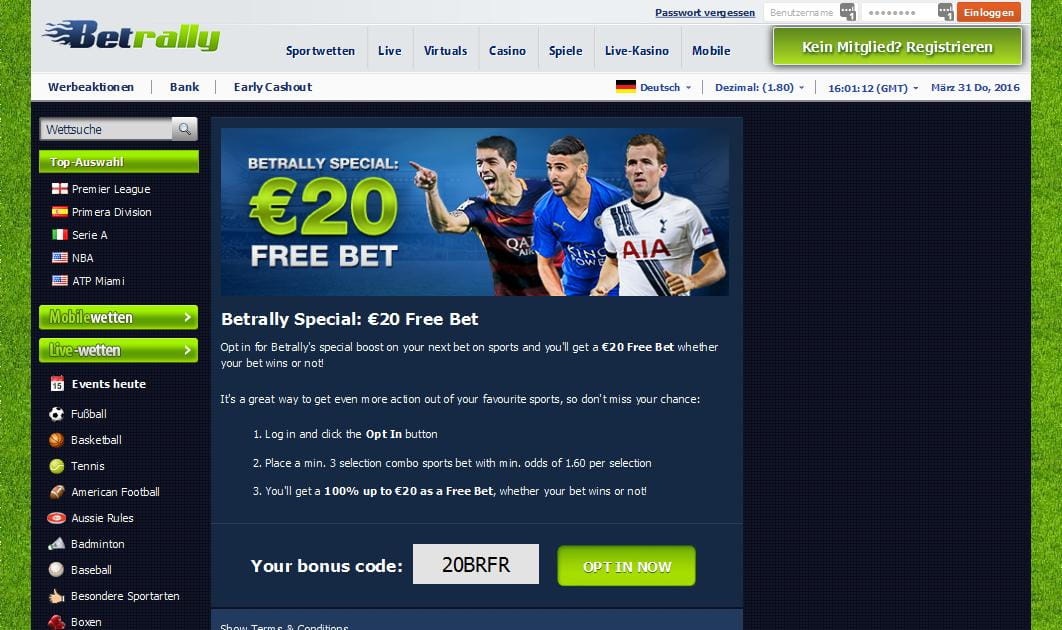Expand the Dezimal odds format dropdown

[760, 87]
